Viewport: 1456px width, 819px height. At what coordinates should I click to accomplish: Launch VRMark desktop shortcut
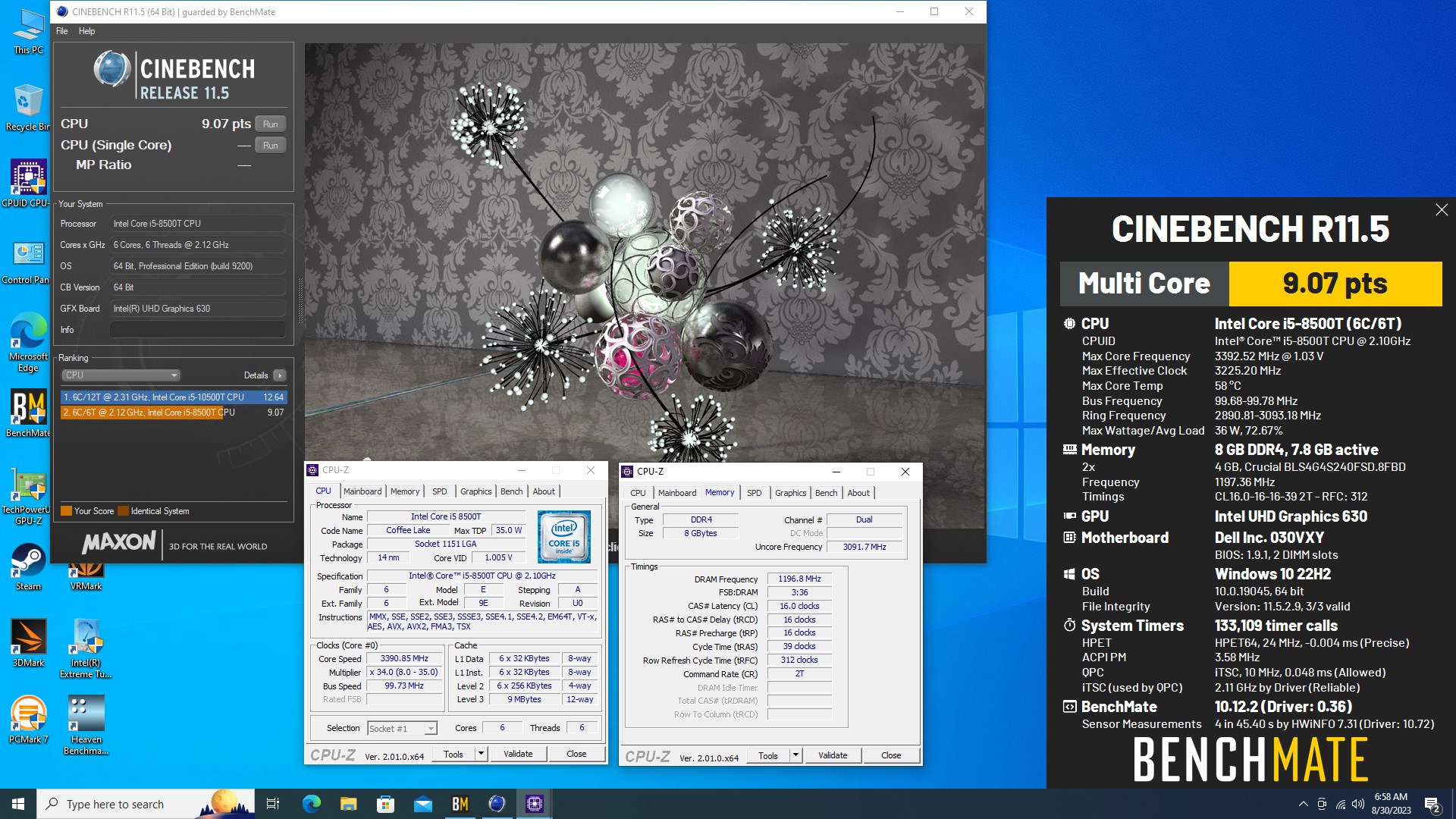pos(86,576)
